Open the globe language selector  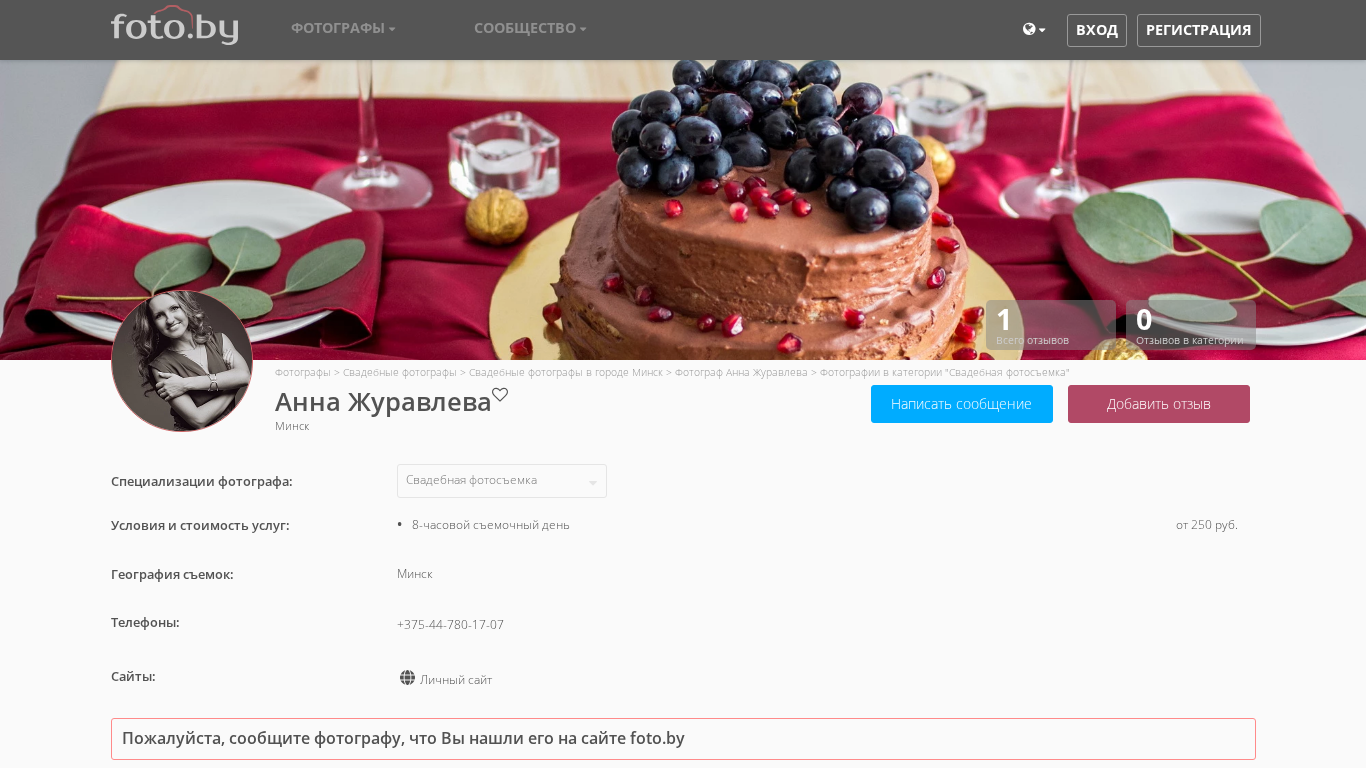[x=1034, y=30]
